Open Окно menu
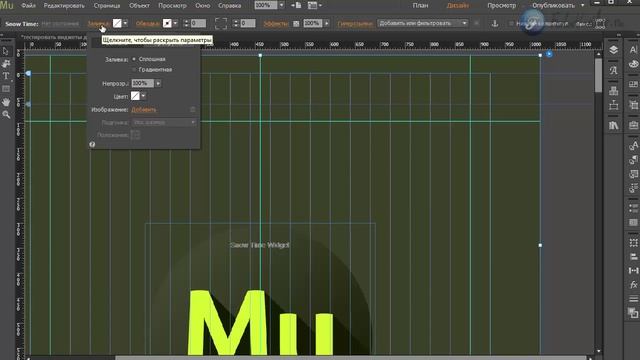 pyautogui.click(x=202, y=5)
